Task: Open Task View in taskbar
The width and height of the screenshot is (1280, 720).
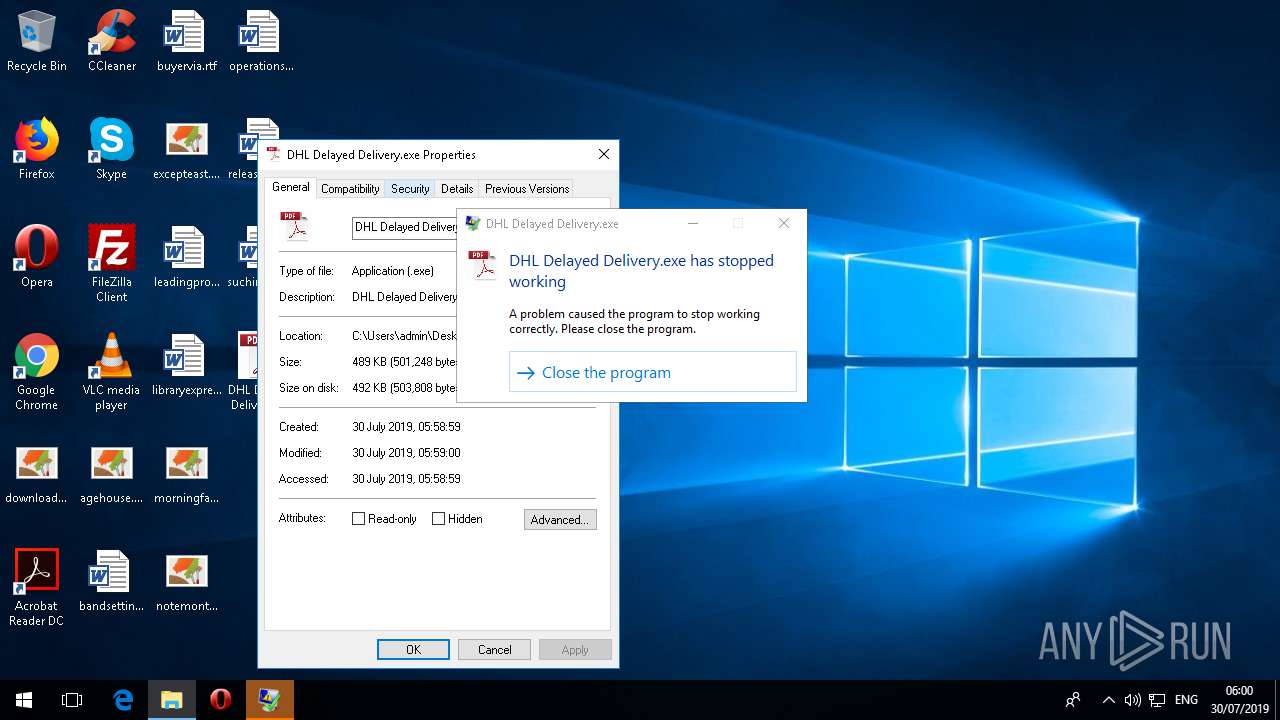Action: tap(72, 700)
